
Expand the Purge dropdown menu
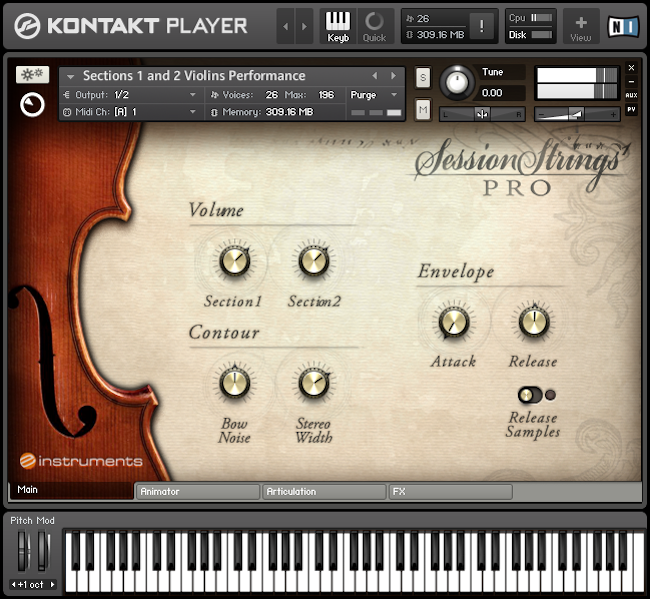point(375,94)
